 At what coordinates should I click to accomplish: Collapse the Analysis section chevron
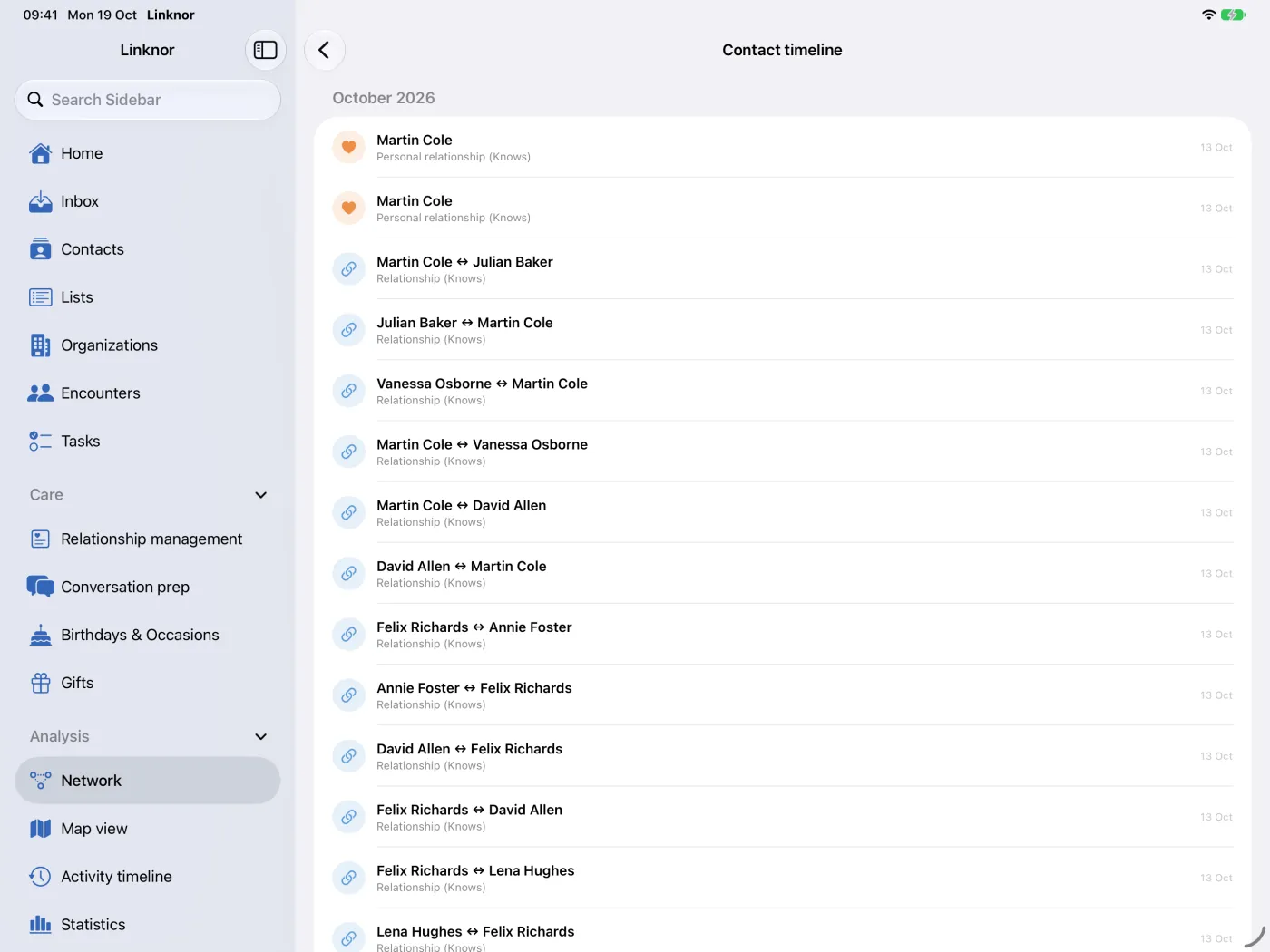[261, 737]
